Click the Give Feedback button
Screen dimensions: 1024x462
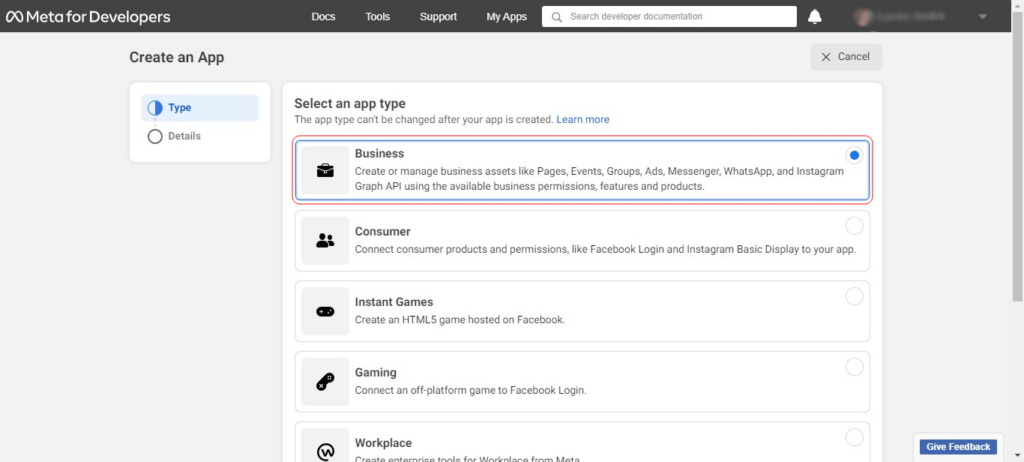point(958,447)
